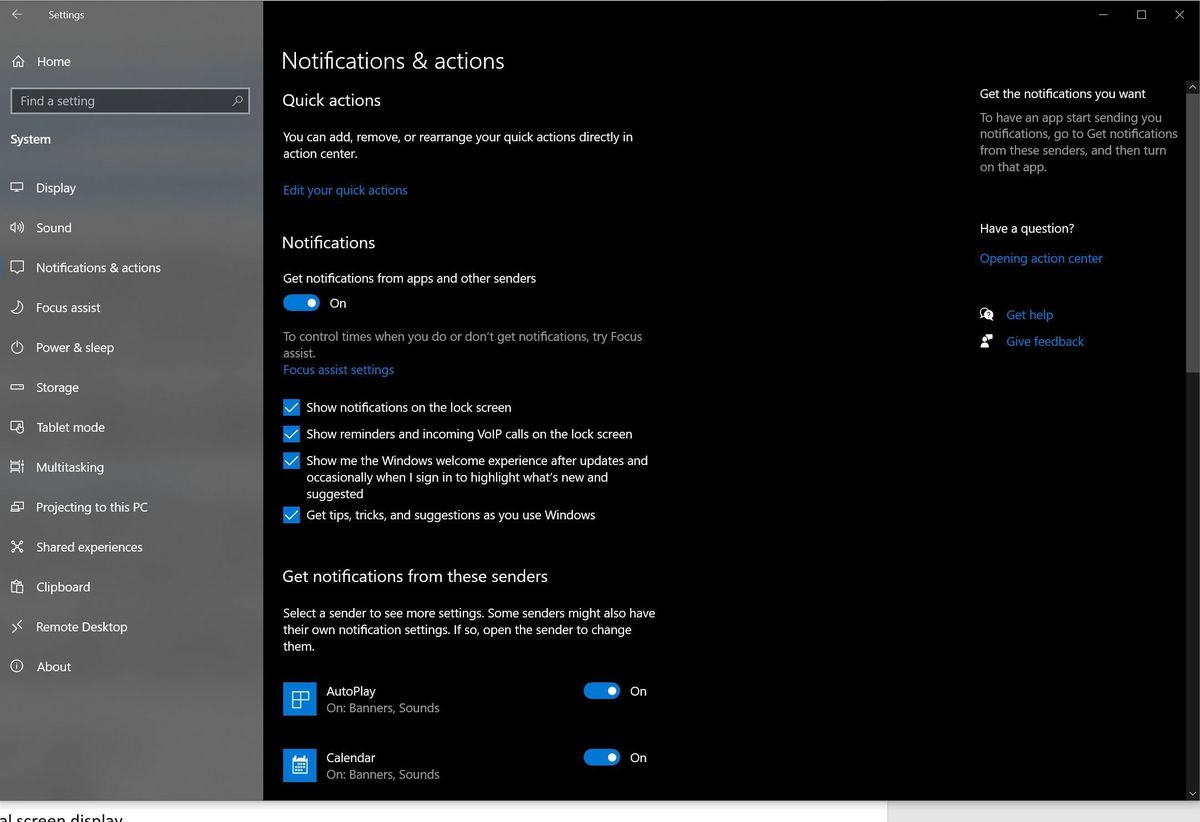Click the Focus assist moon icon
The height and width of the screenshot is (822, 1200).
[17, 308]
